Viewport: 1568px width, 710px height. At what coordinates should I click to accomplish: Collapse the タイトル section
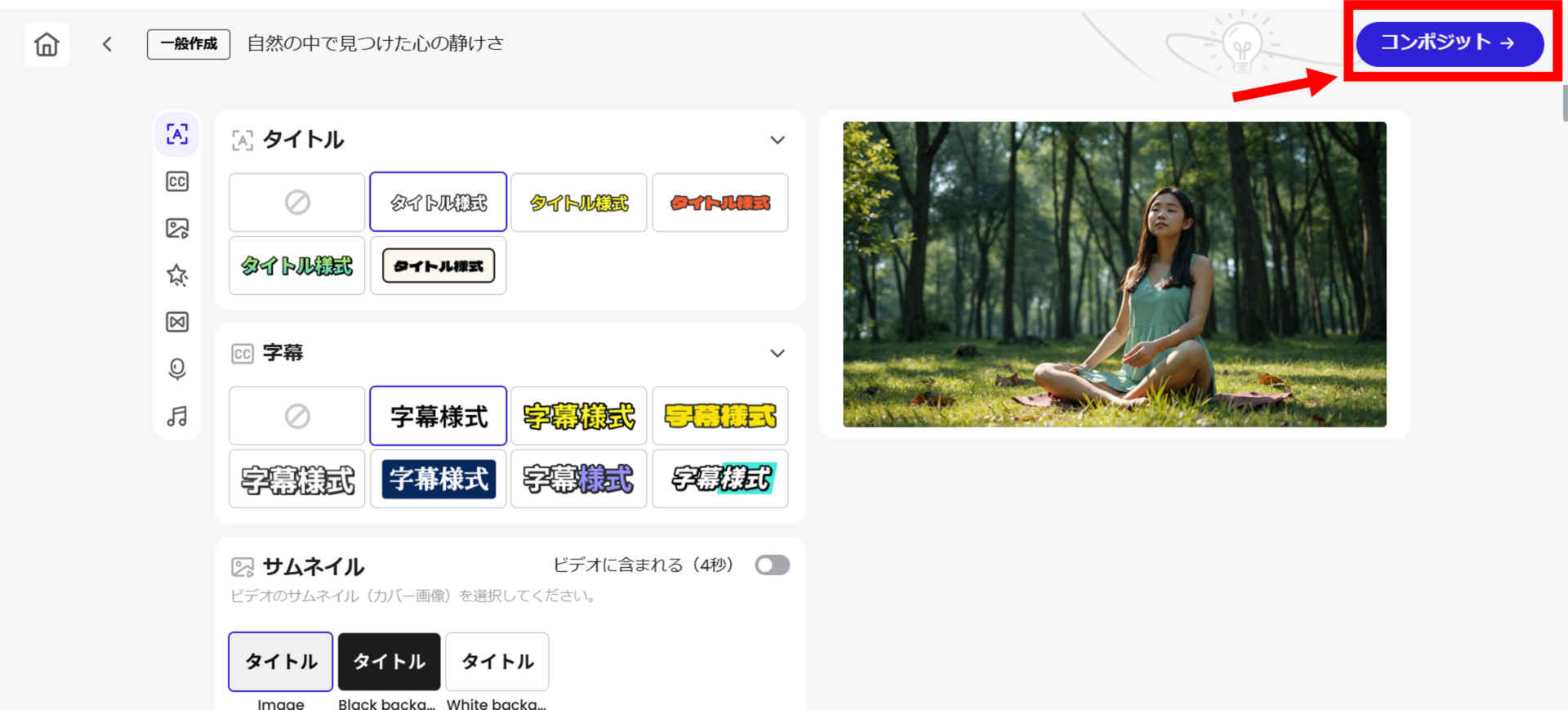(x=777, y=141)
